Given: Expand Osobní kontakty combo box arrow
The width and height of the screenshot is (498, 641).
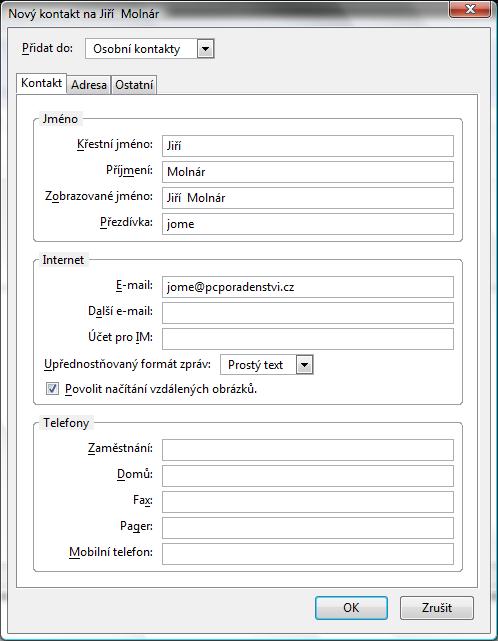Looking at the screenshot, I should (x=206, y=49).
